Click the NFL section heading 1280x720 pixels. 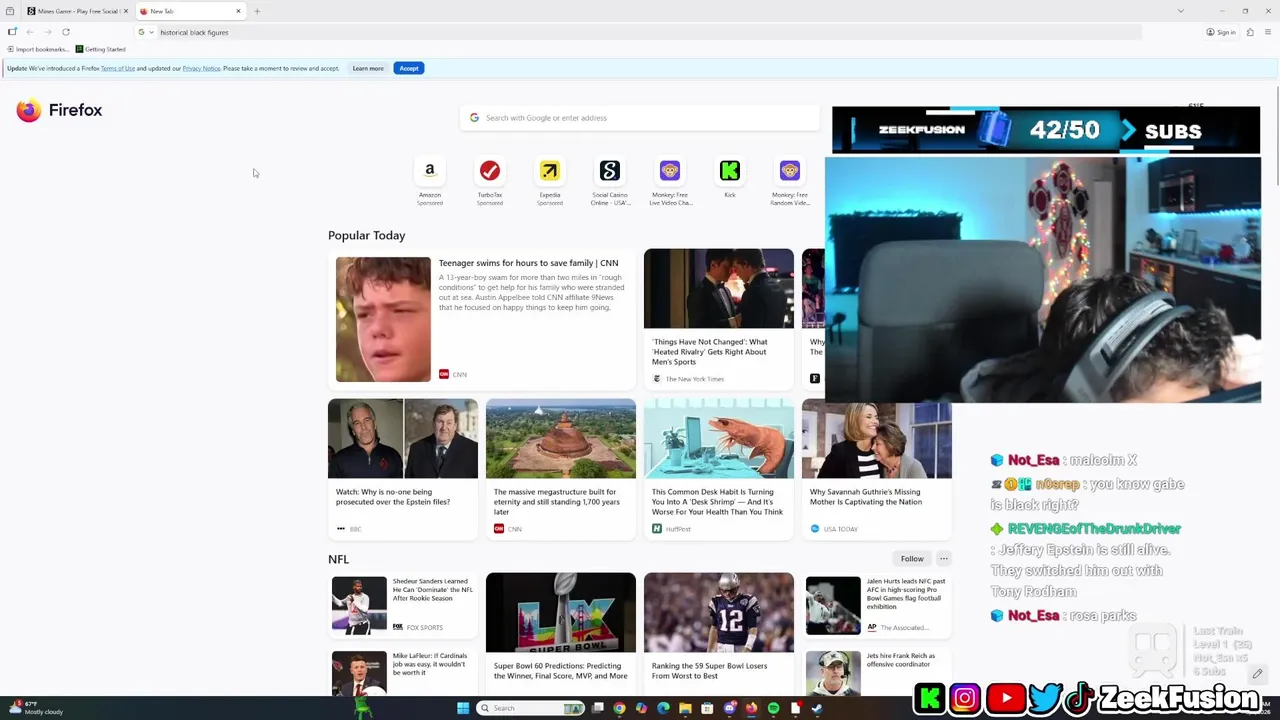point(338,559)
